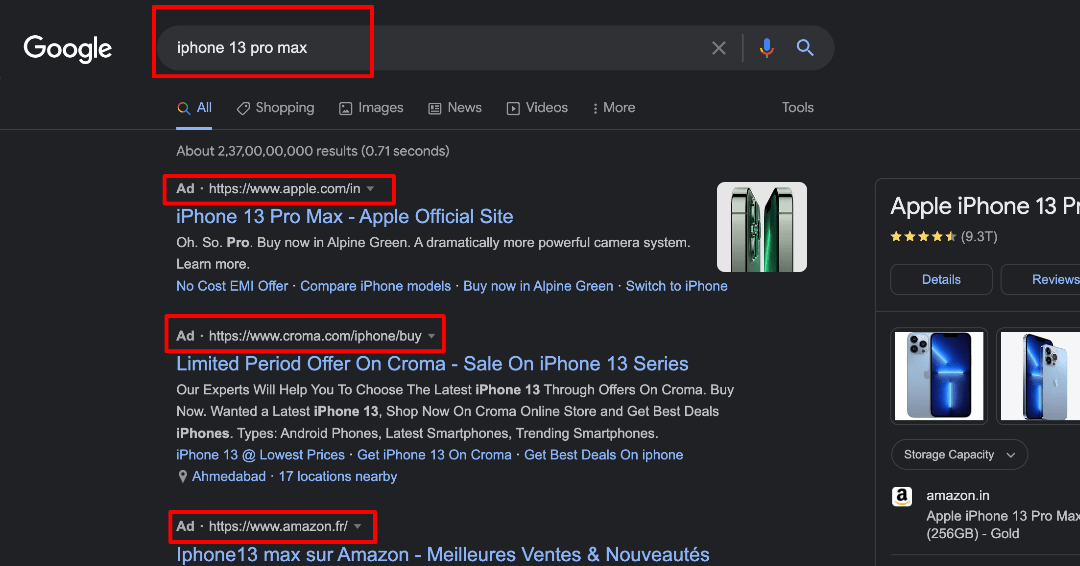
Task: Switch to the News tab
Action: [x=455, y=108]
